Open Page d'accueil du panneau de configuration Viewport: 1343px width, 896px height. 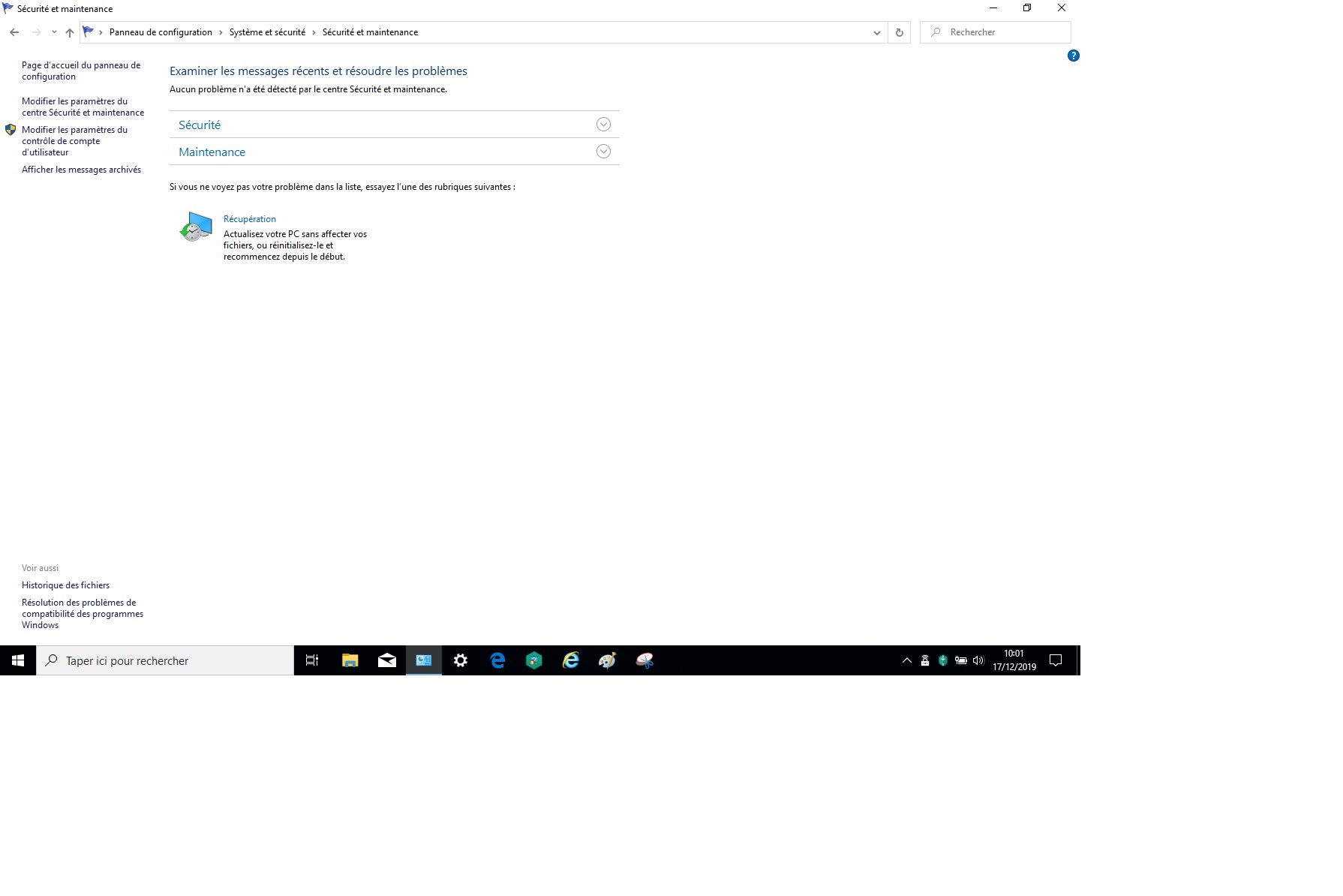pyautogui.click(x=81, y=71)
